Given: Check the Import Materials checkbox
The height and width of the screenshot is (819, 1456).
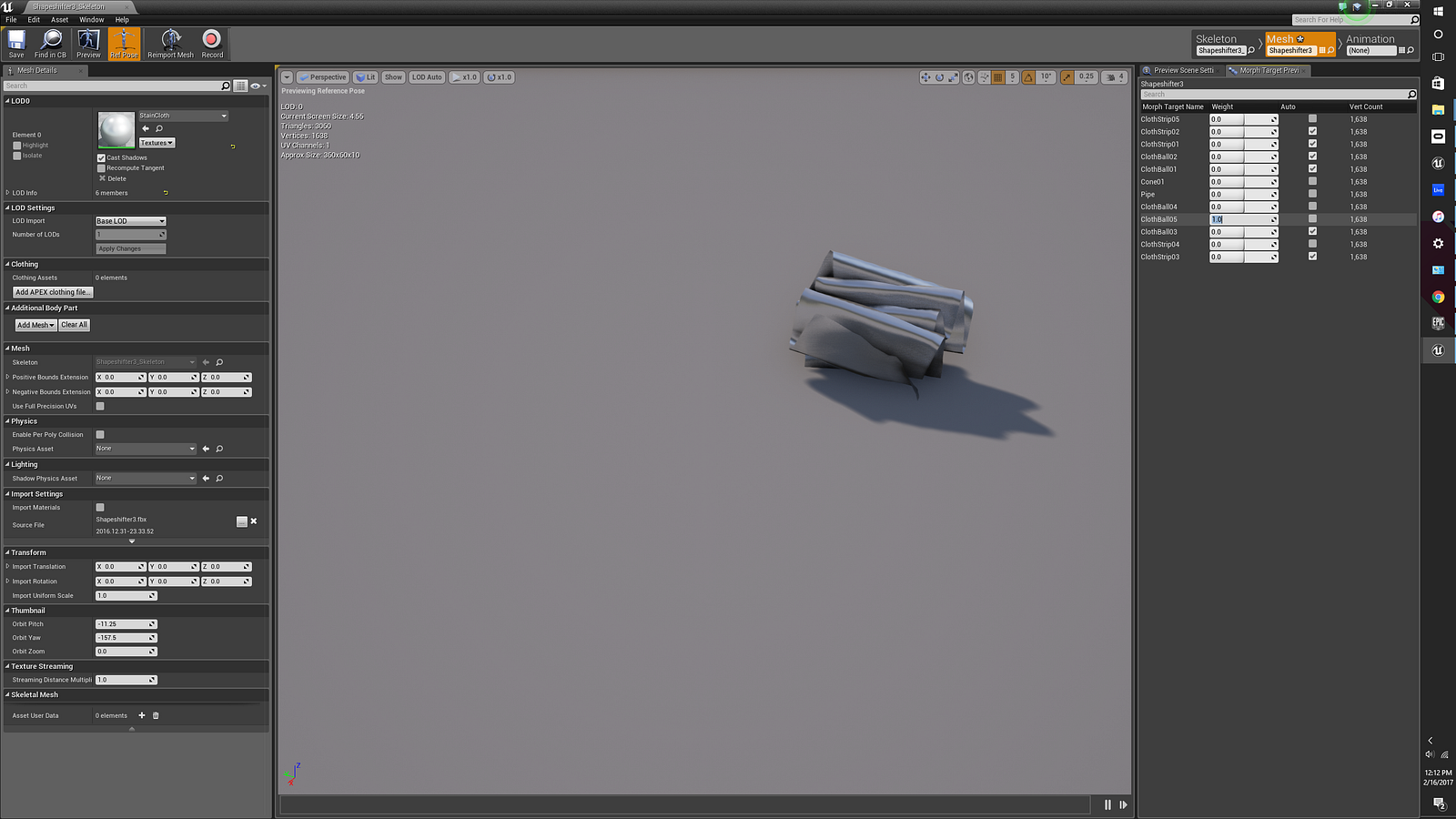Looking at the screenshot, I should click(100, 508).
